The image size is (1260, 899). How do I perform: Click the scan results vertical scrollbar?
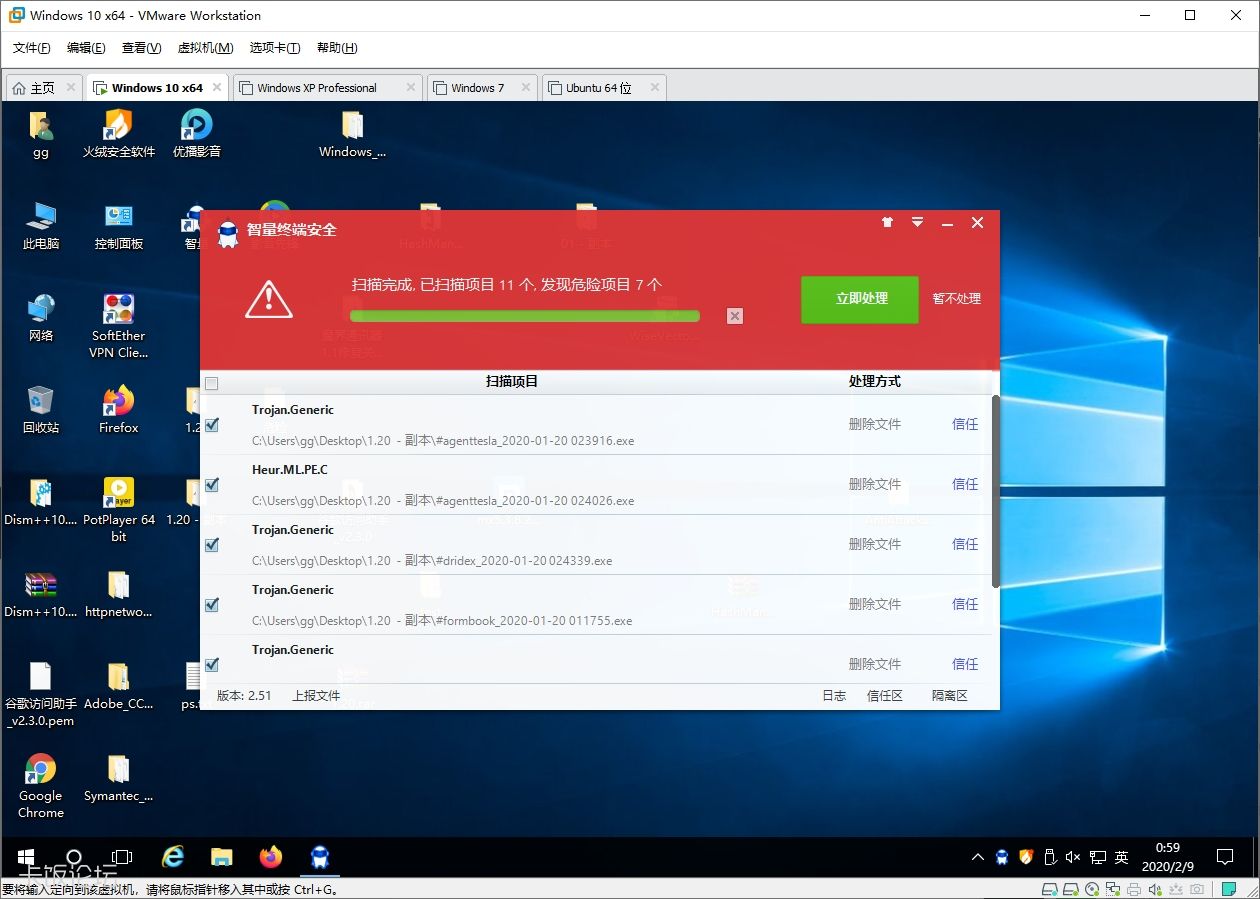pos(995,490)
